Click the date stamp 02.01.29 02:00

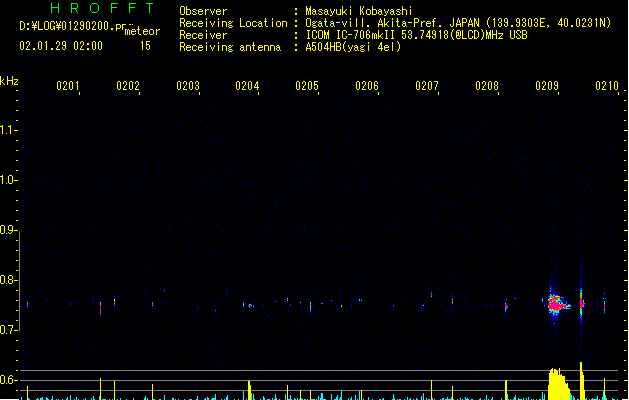click(x=61, y=46)
